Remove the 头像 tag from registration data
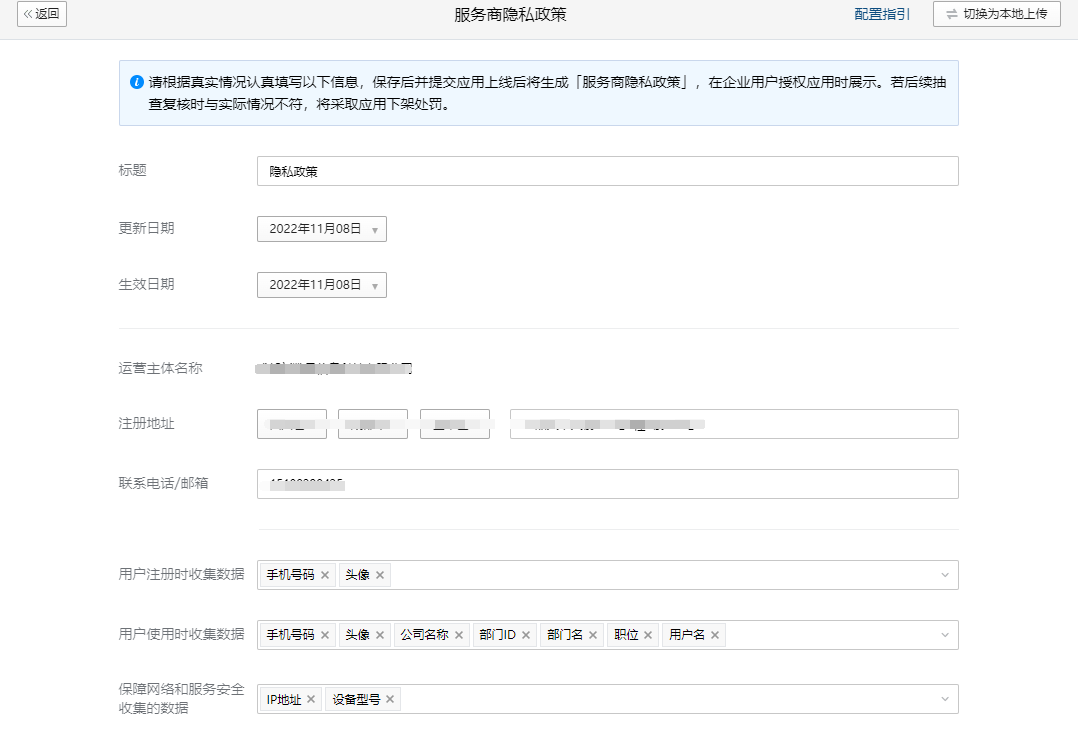The height and width of the screenshot is (743, 1078). (380, 575)
